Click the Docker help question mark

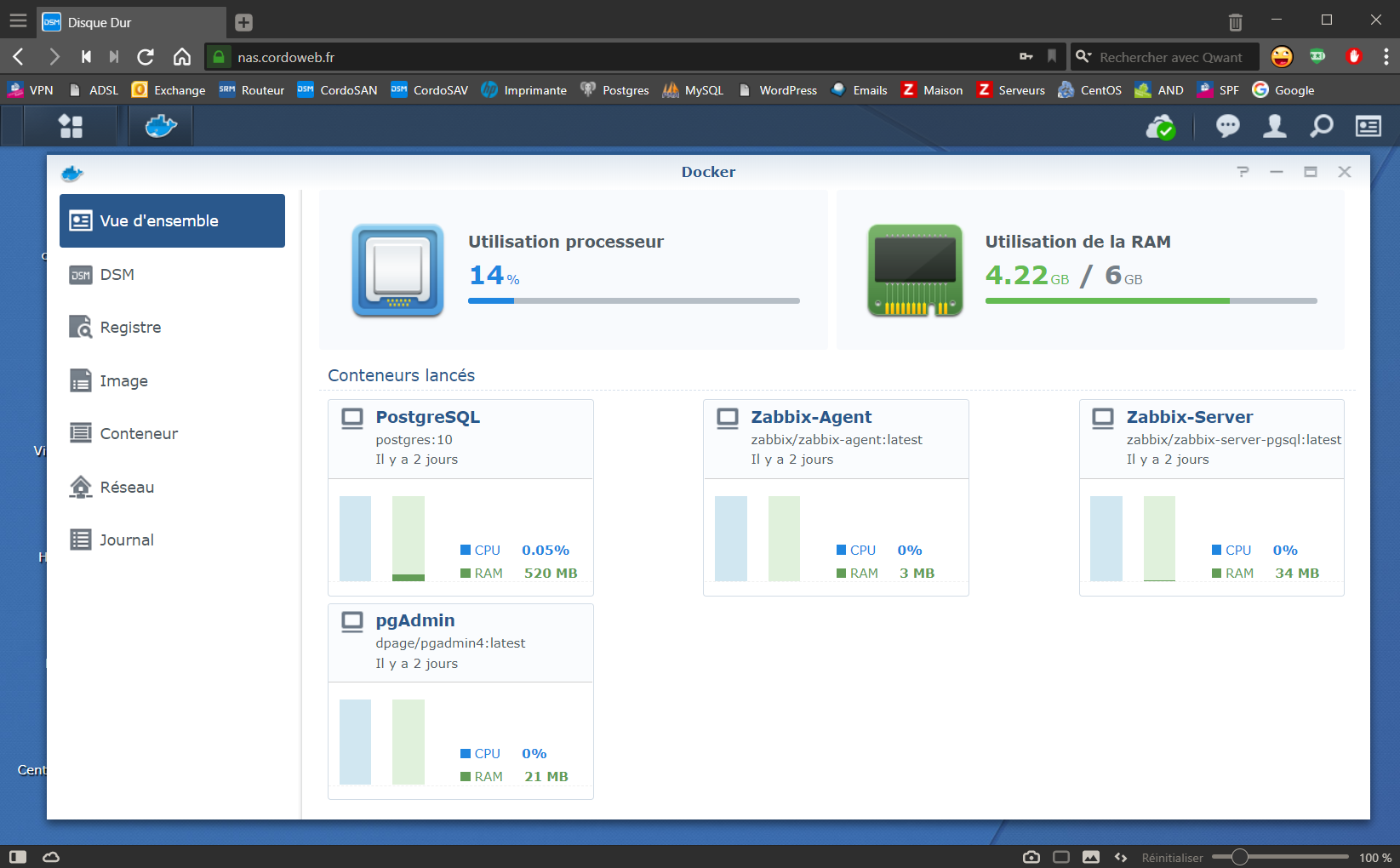click(1243, 172)
